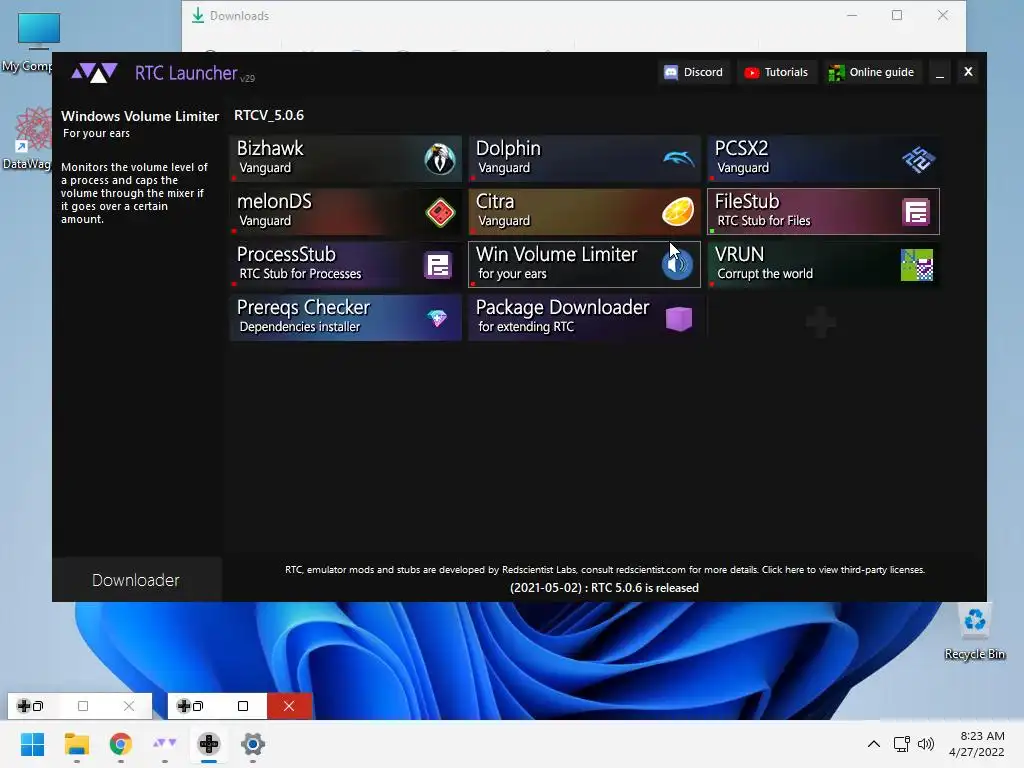Click the FileStub document icon
The image size is (1024, 768).
point(916,212)
